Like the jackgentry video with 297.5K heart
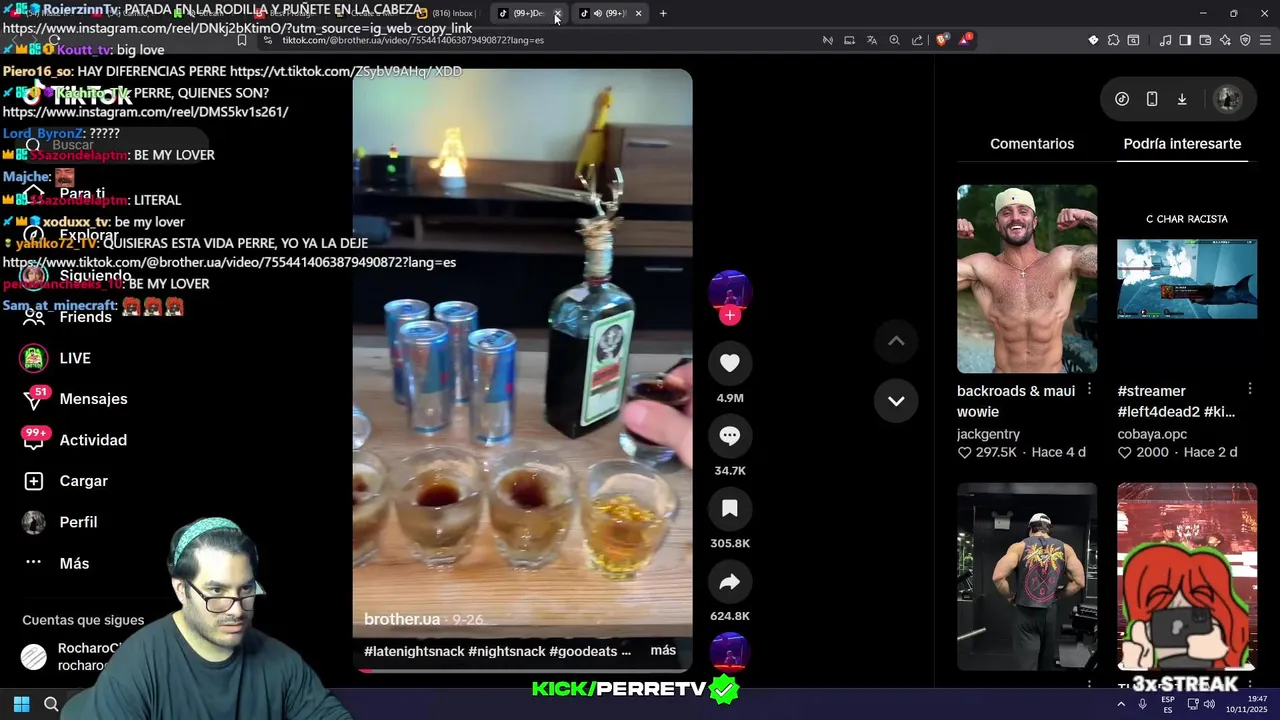Viewport: 1280px width, 720px height. [965, 453]
